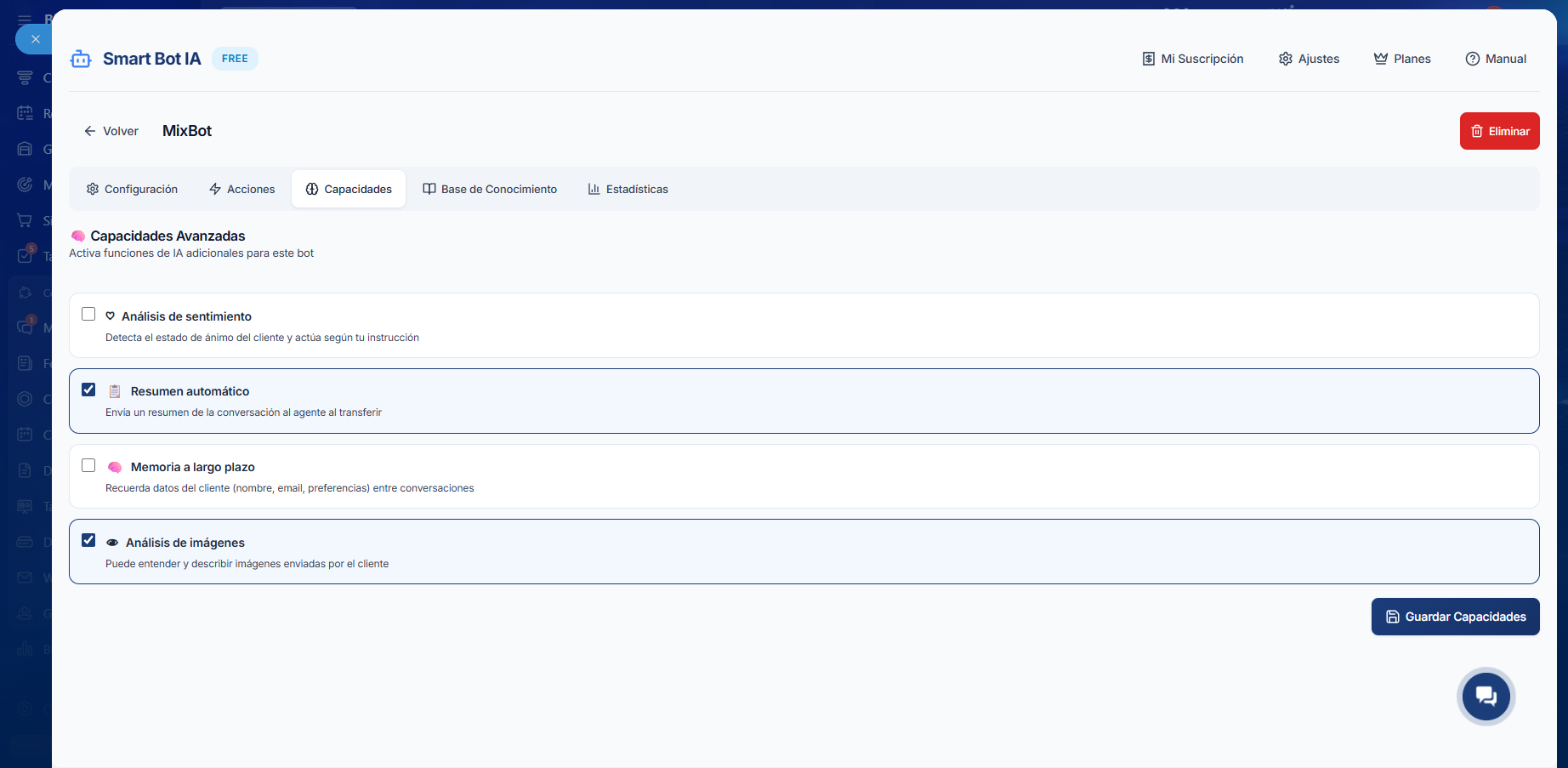Open the Acciones tab
The width and height of the screenshot is (1568, 768).
point(242,189)
